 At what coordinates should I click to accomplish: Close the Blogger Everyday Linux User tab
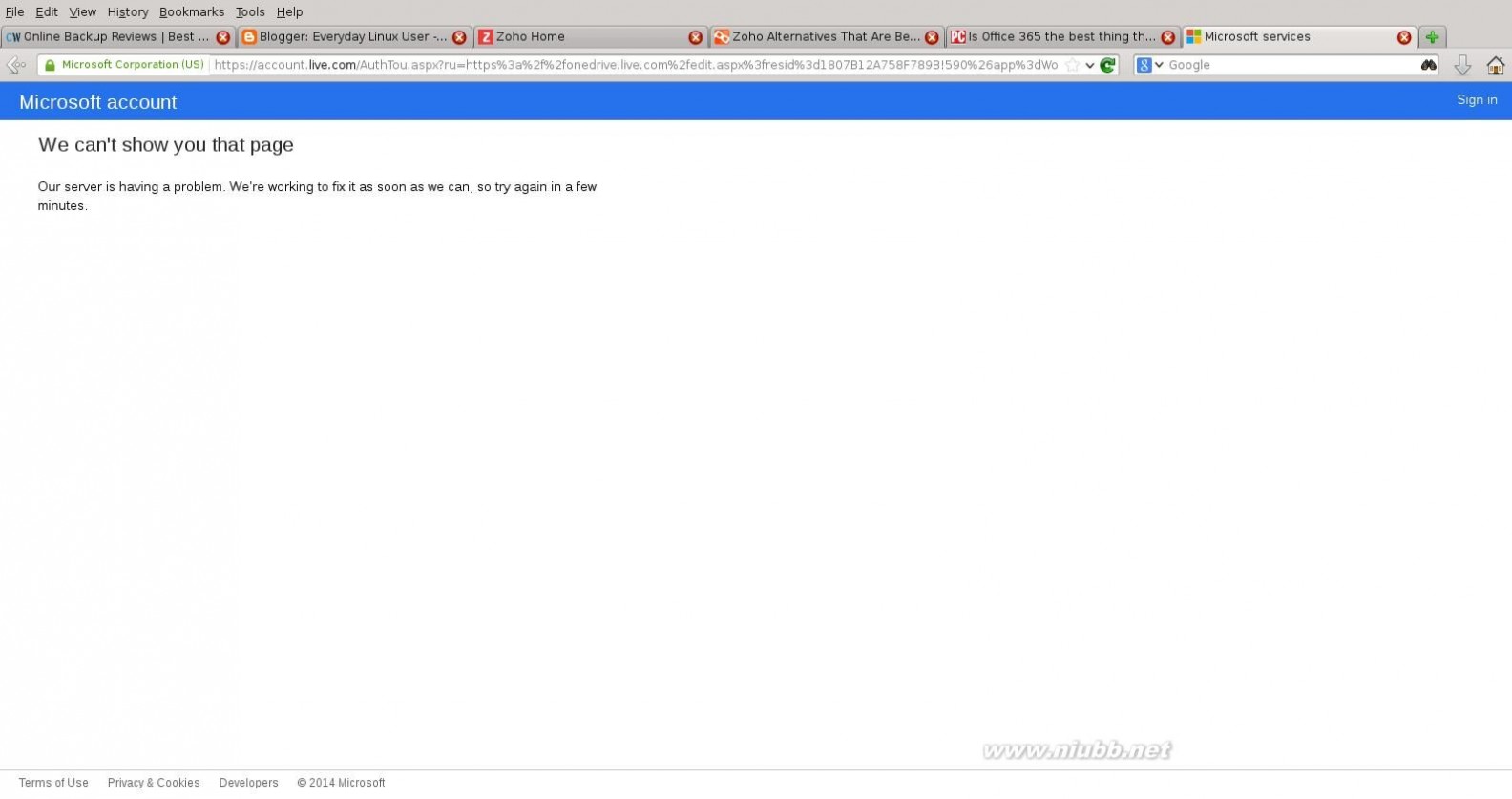click(x=459, y=37)
